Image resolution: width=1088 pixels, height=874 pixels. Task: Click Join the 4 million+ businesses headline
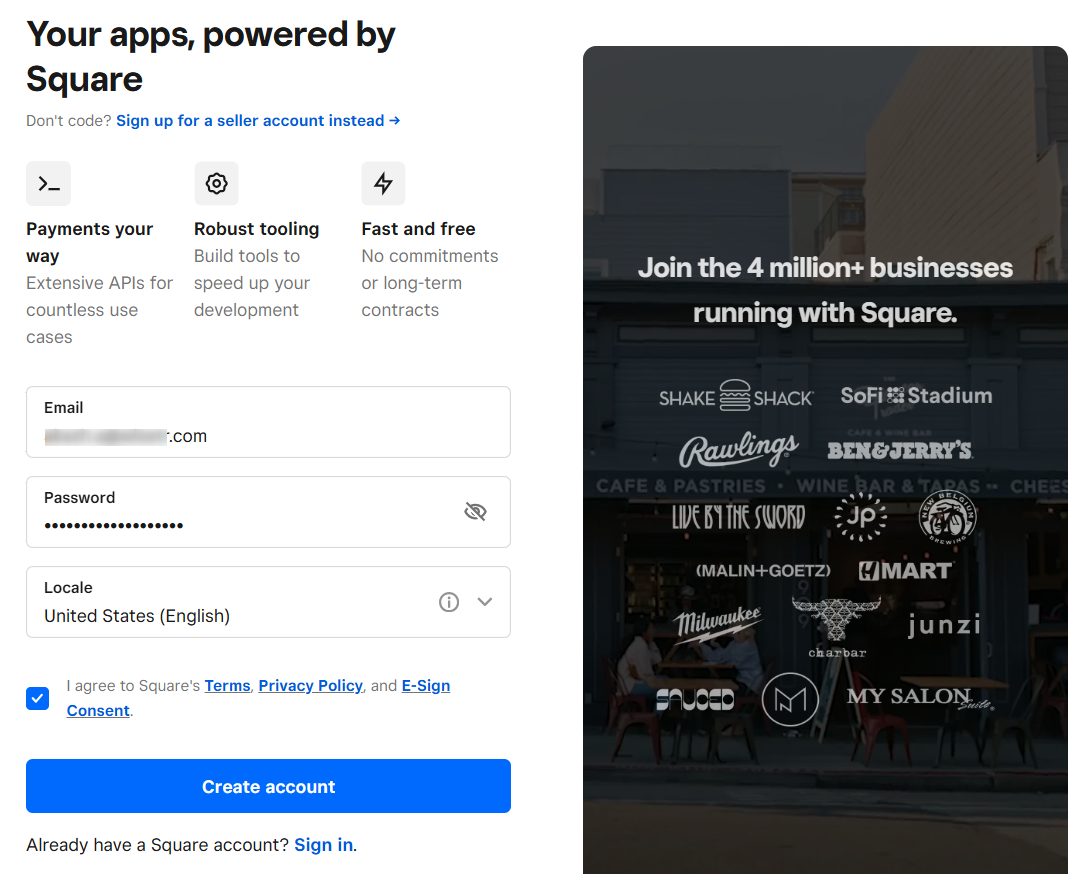click(825, 290)
